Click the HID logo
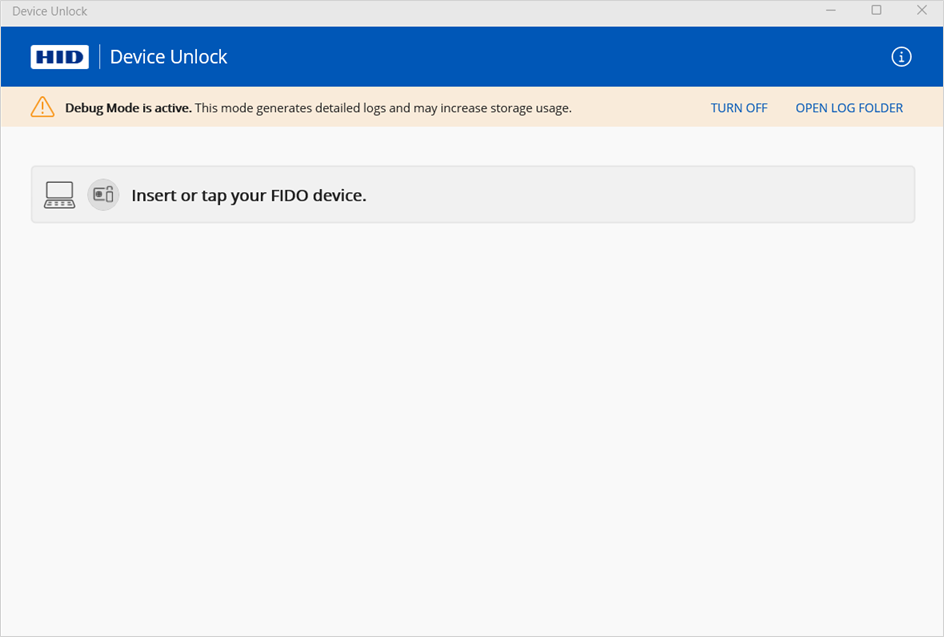The width and height of the screenshot is (944, 637). 60,57
